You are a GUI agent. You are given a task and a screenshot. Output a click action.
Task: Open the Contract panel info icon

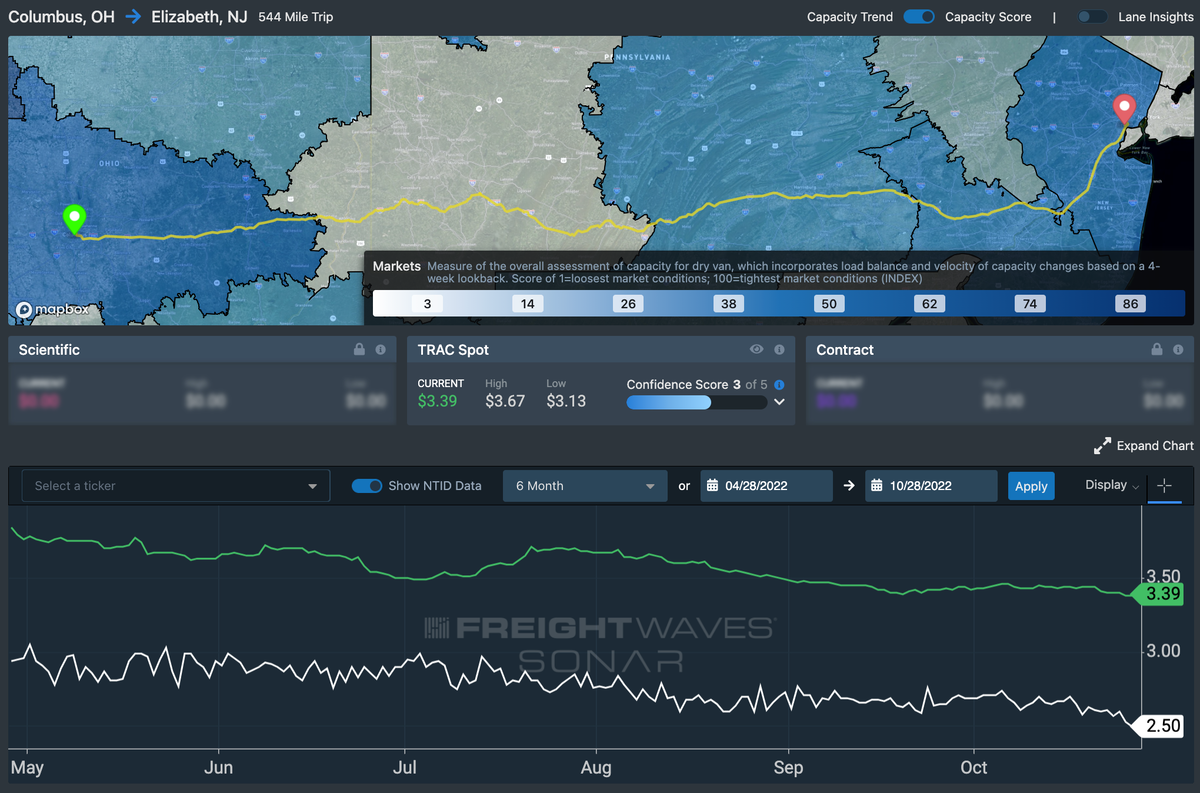1178,350
